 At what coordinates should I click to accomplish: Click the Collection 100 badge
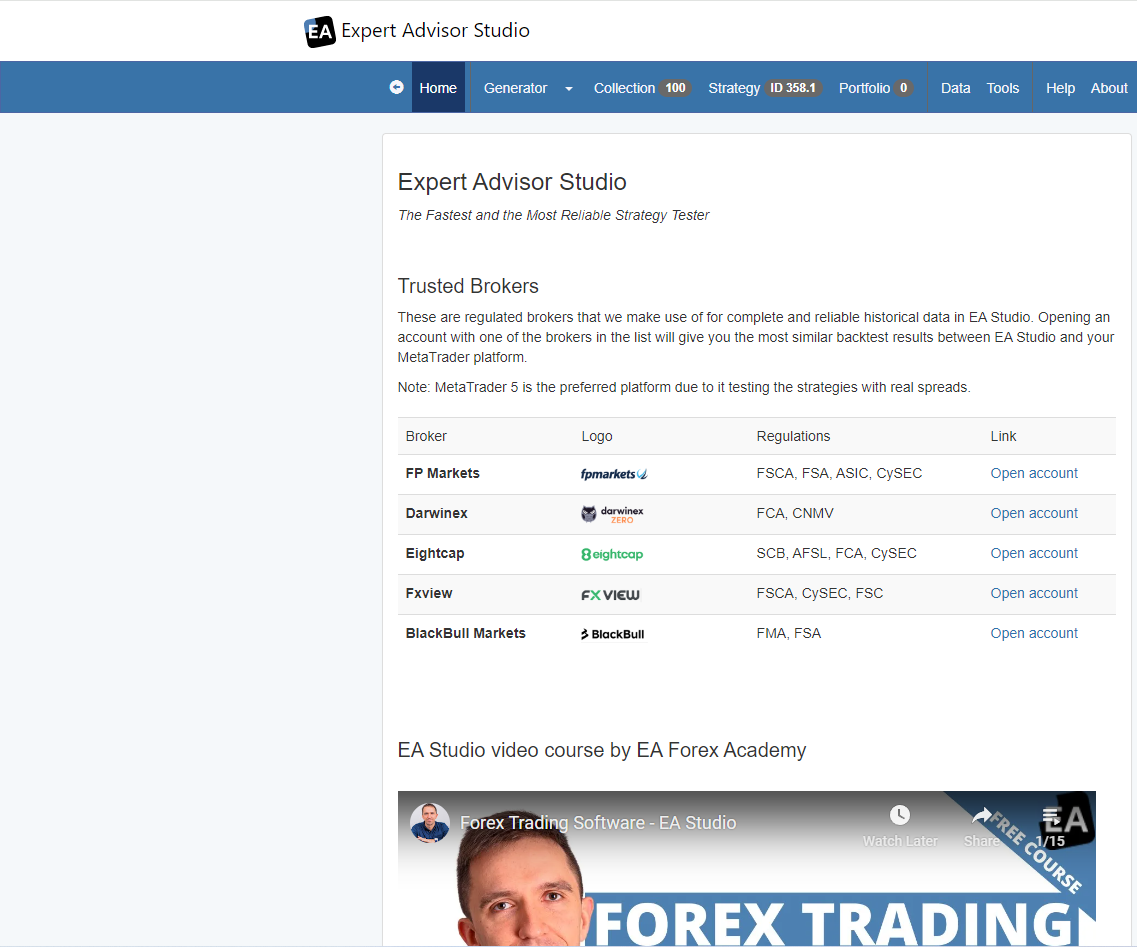pos(675,88)
